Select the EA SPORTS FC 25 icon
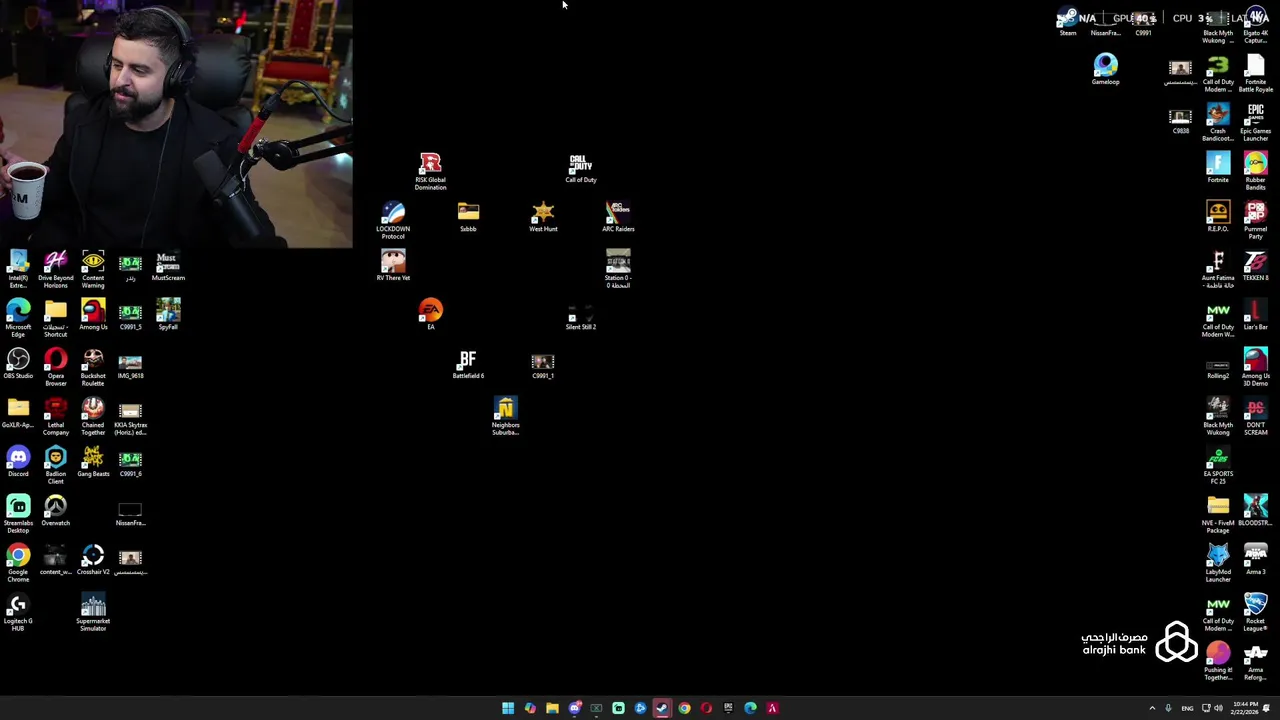The width and height of the screenshot is (1280, 720). [x=1218, y=466]
